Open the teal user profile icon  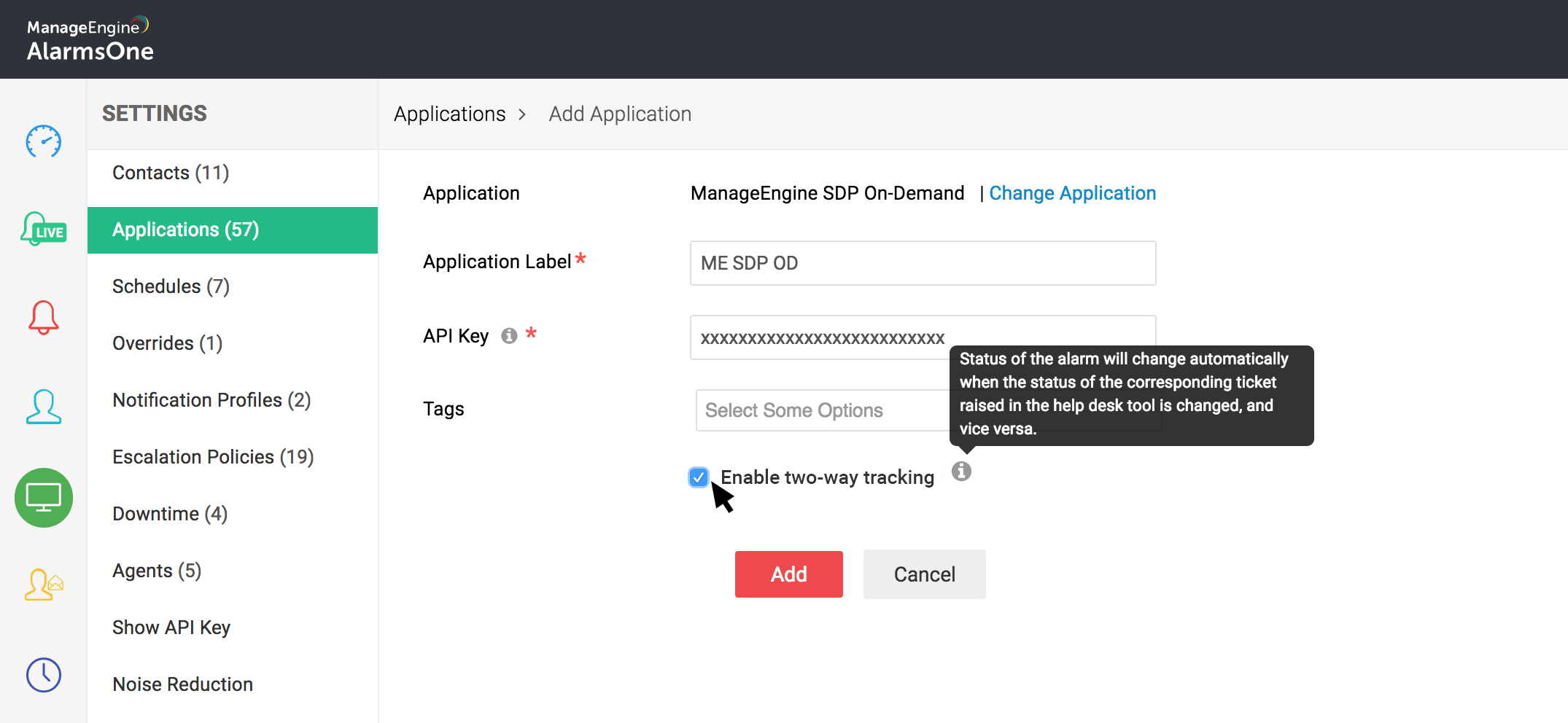click(44, 407)
